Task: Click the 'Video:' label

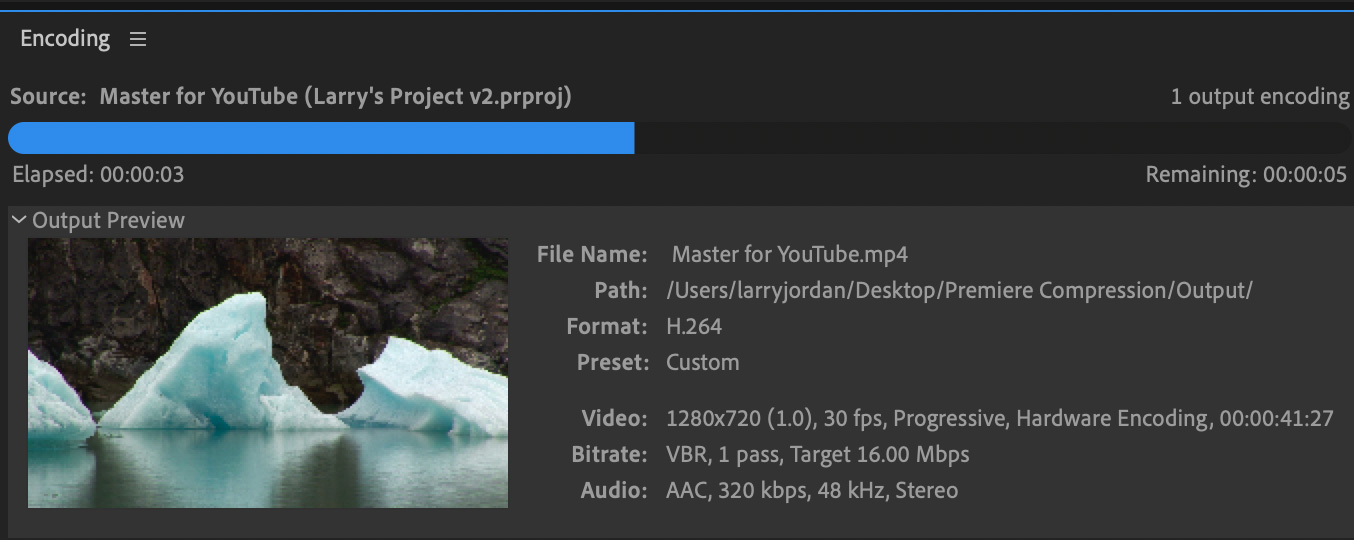Action: point(614,419)
